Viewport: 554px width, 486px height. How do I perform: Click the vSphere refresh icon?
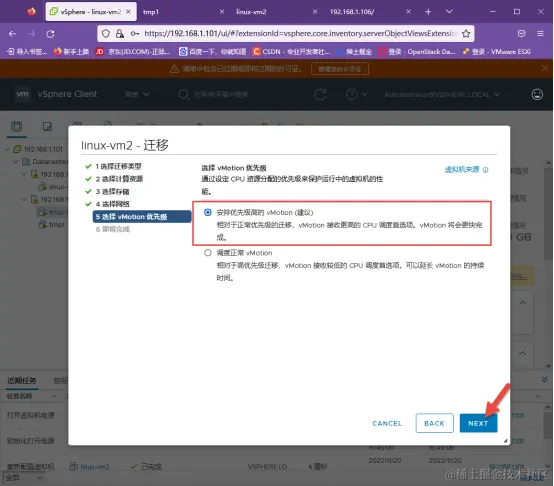[320, 94]
